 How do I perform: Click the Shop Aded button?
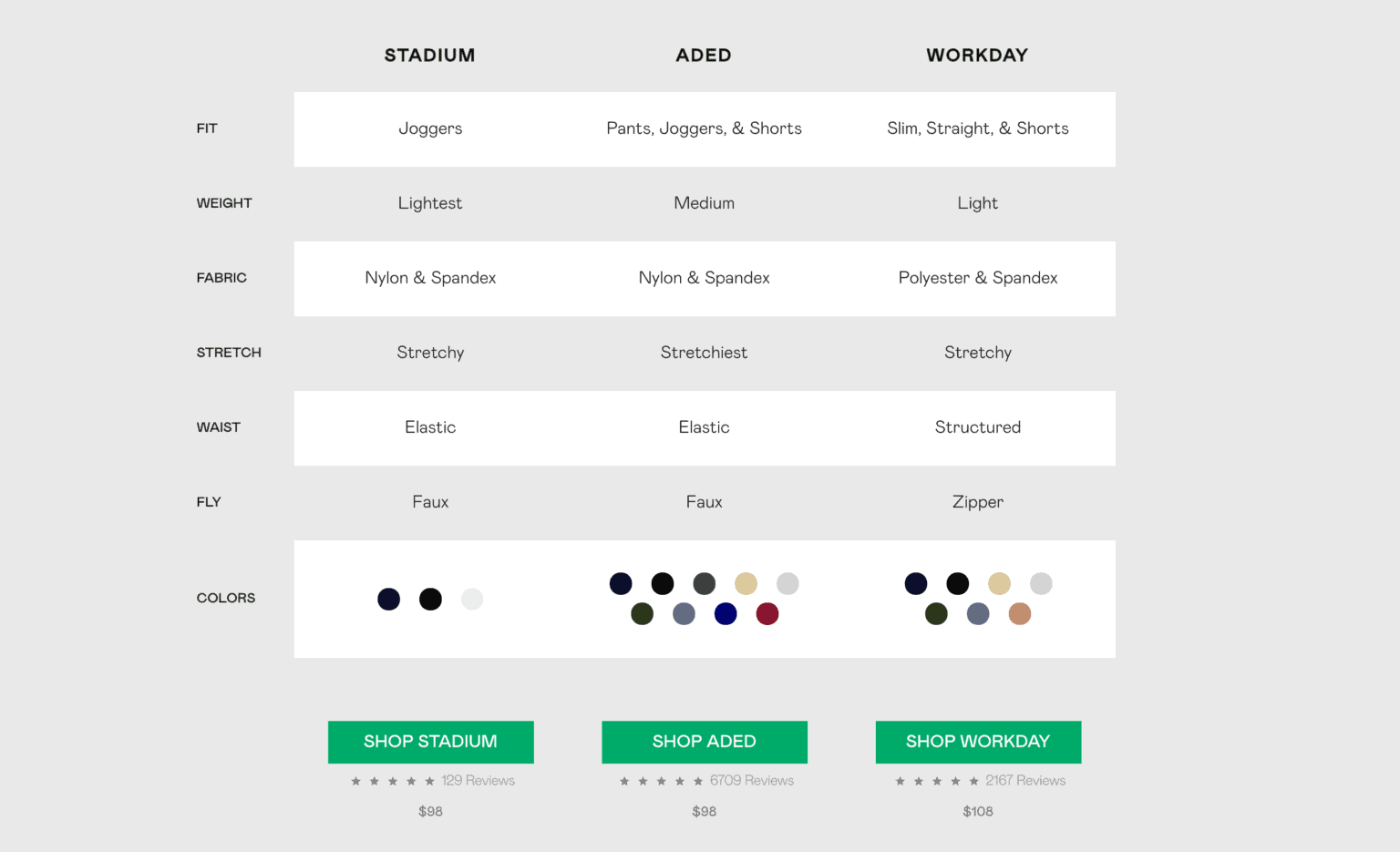click(705, 742)
